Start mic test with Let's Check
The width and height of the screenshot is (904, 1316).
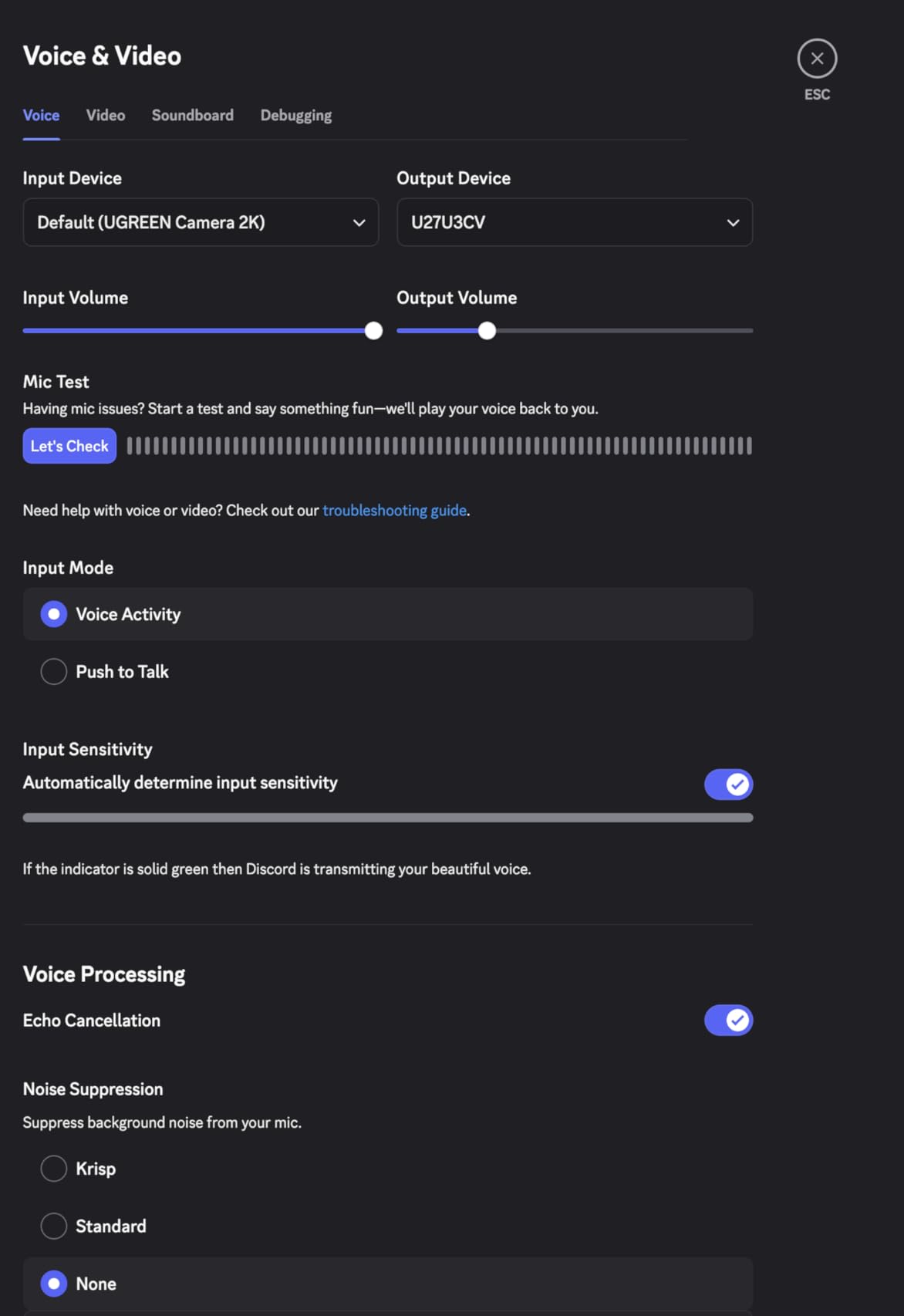(69, 446)
